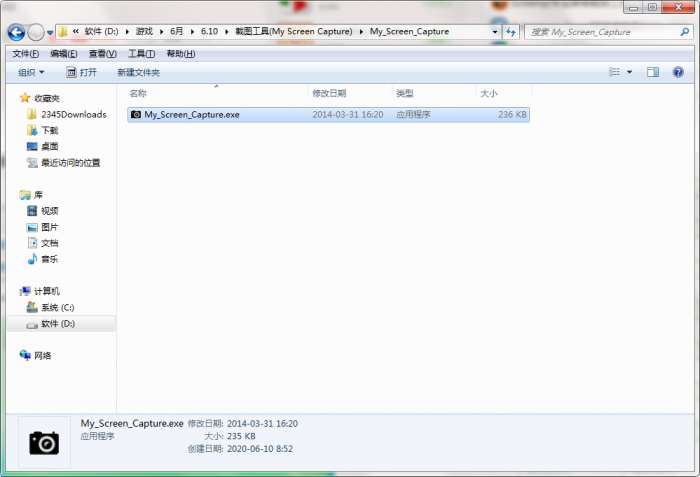Open the view options dropdown arrow
This screenshot has width=700, height=477.
point(629,72)
